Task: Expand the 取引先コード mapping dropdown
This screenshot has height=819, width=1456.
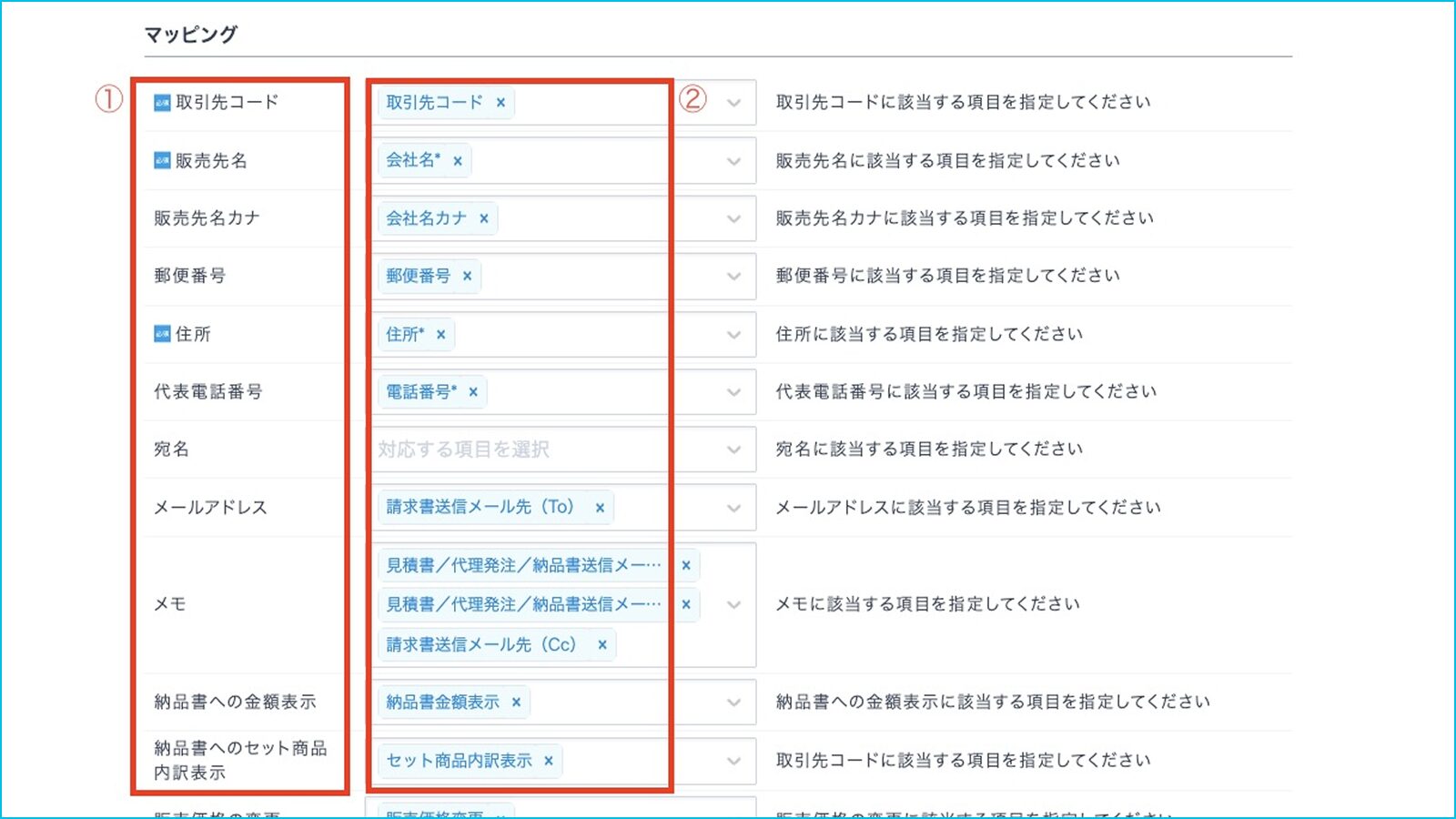Action: 733,103
